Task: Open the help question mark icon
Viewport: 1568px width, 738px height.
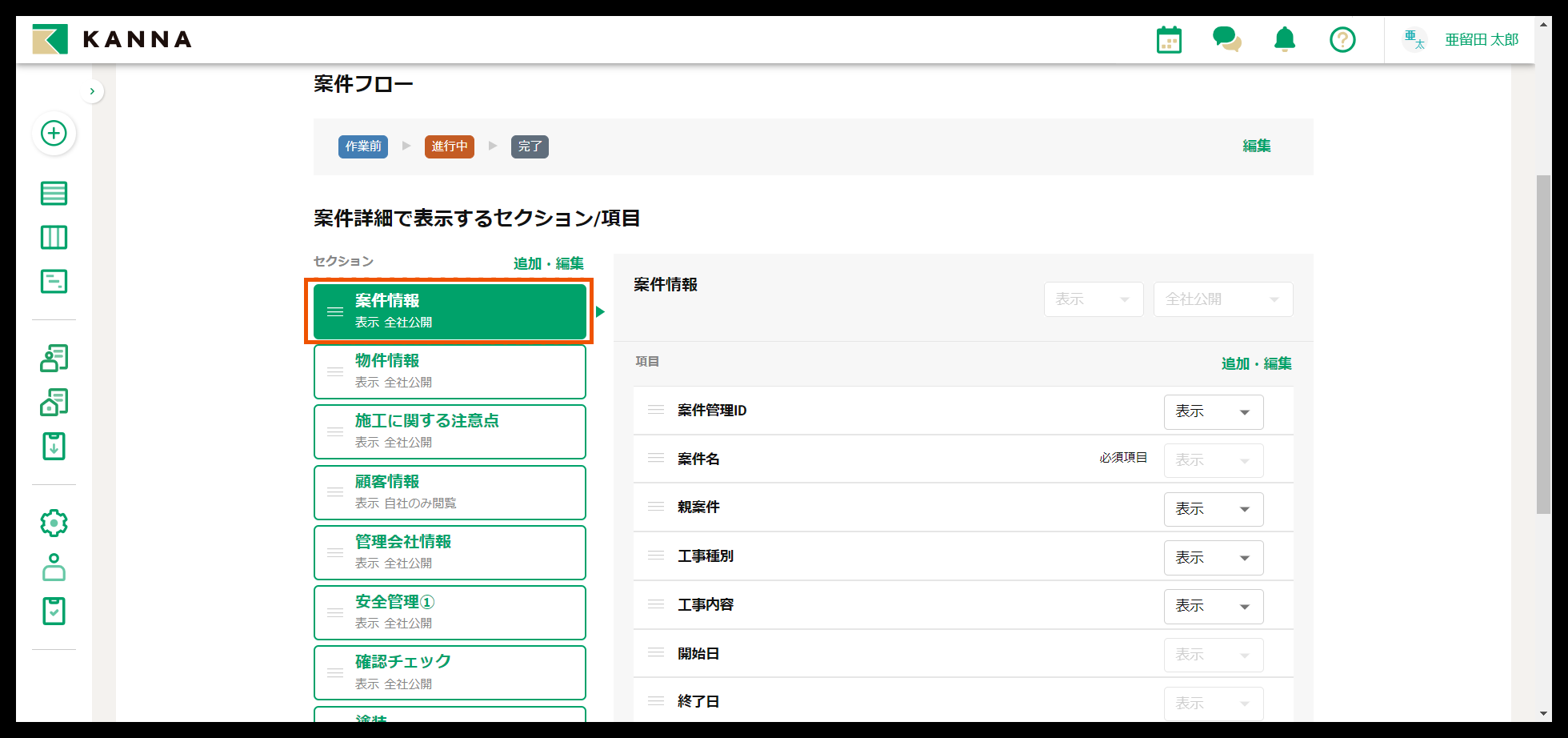Action: coord(1342,38)
